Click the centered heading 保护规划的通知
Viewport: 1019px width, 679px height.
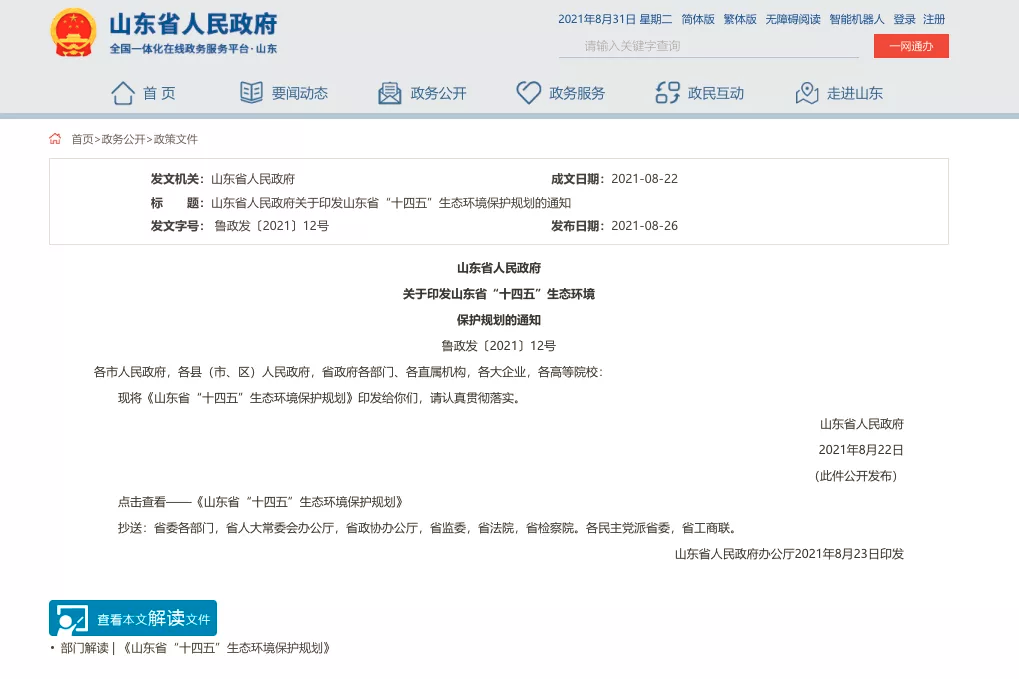point(498,320)
